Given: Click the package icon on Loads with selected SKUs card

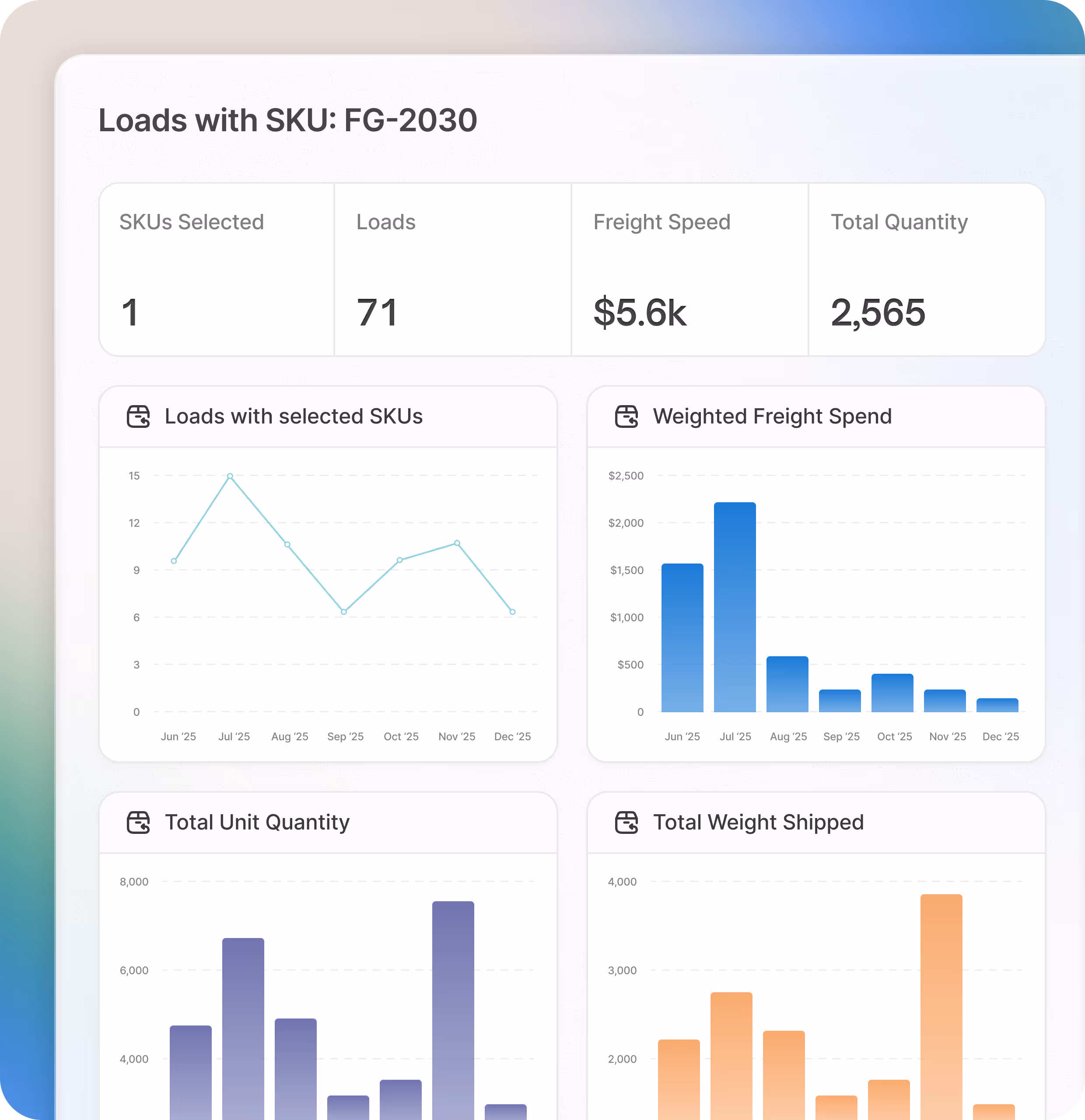Looking at the screenshot, I should (x=139, y=416).
